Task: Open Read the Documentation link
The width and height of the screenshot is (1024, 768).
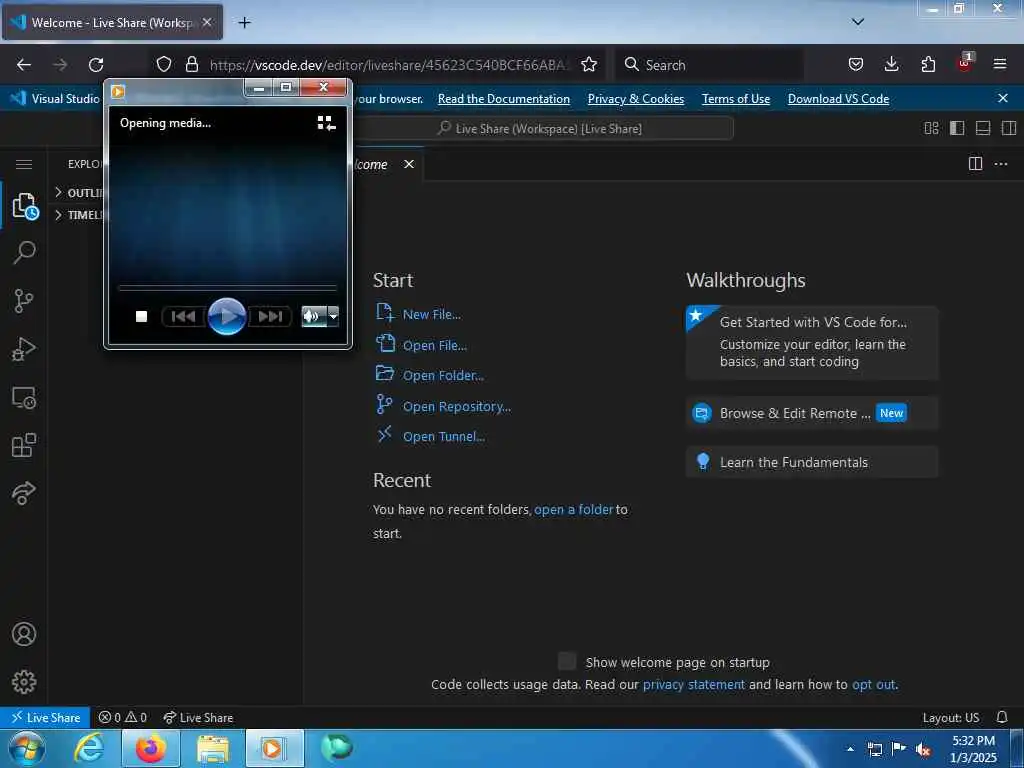Action: (x=504, y=99)
